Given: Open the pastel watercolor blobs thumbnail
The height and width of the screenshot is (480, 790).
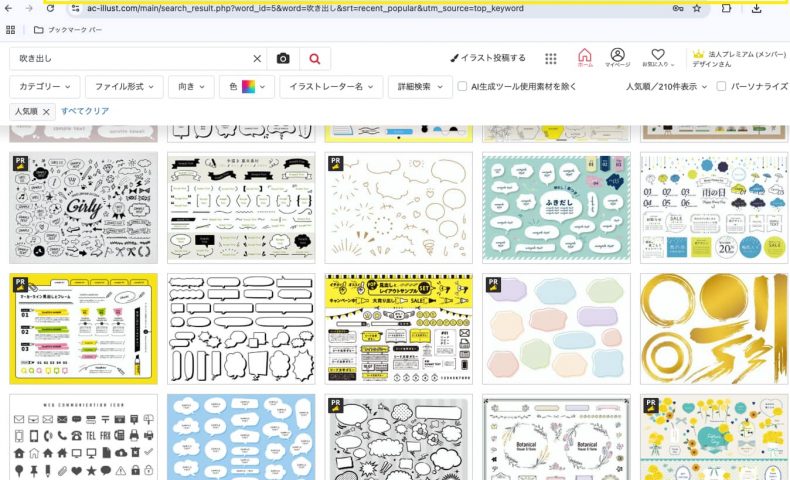Looking at the screenshot, I should 556,329.
